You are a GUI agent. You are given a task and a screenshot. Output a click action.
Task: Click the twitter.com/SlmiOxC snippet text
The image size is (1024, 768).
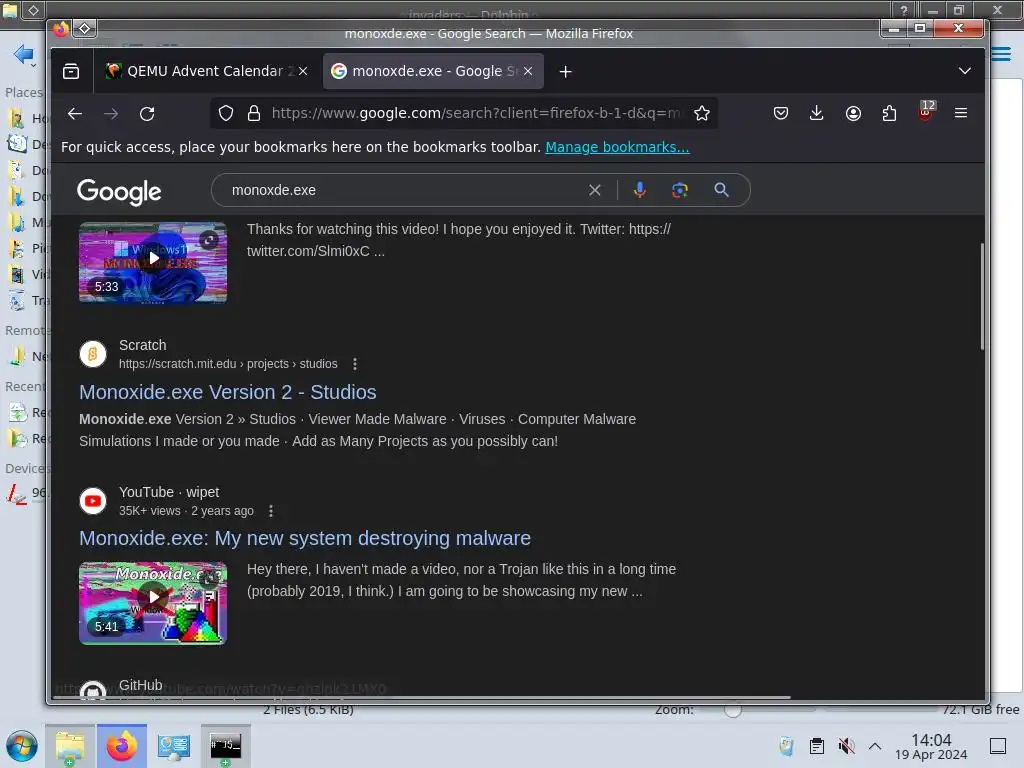316,251
